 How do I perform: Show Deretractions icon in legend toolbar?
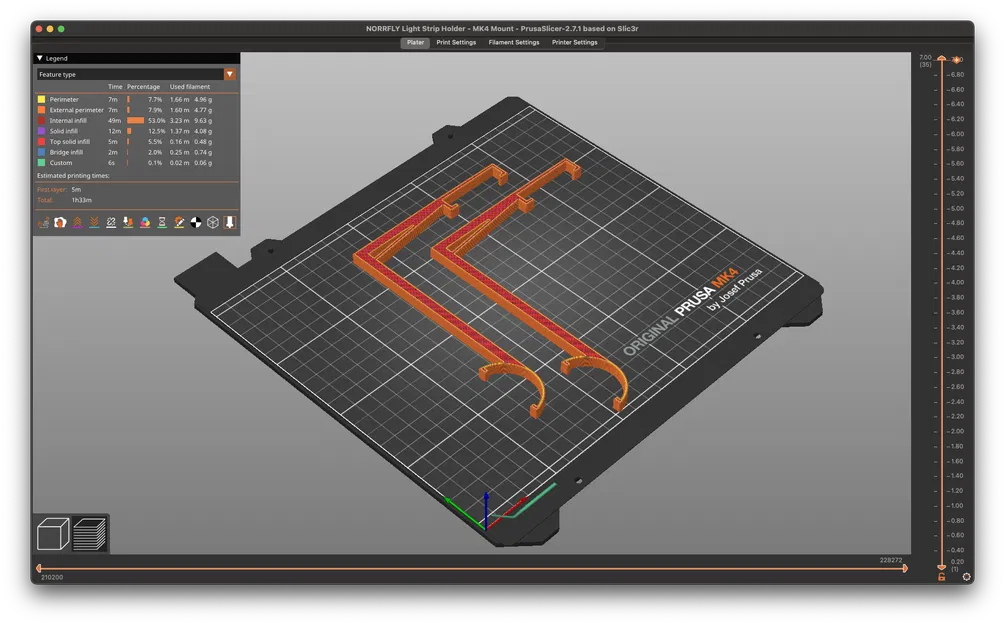tap(94, 222)
